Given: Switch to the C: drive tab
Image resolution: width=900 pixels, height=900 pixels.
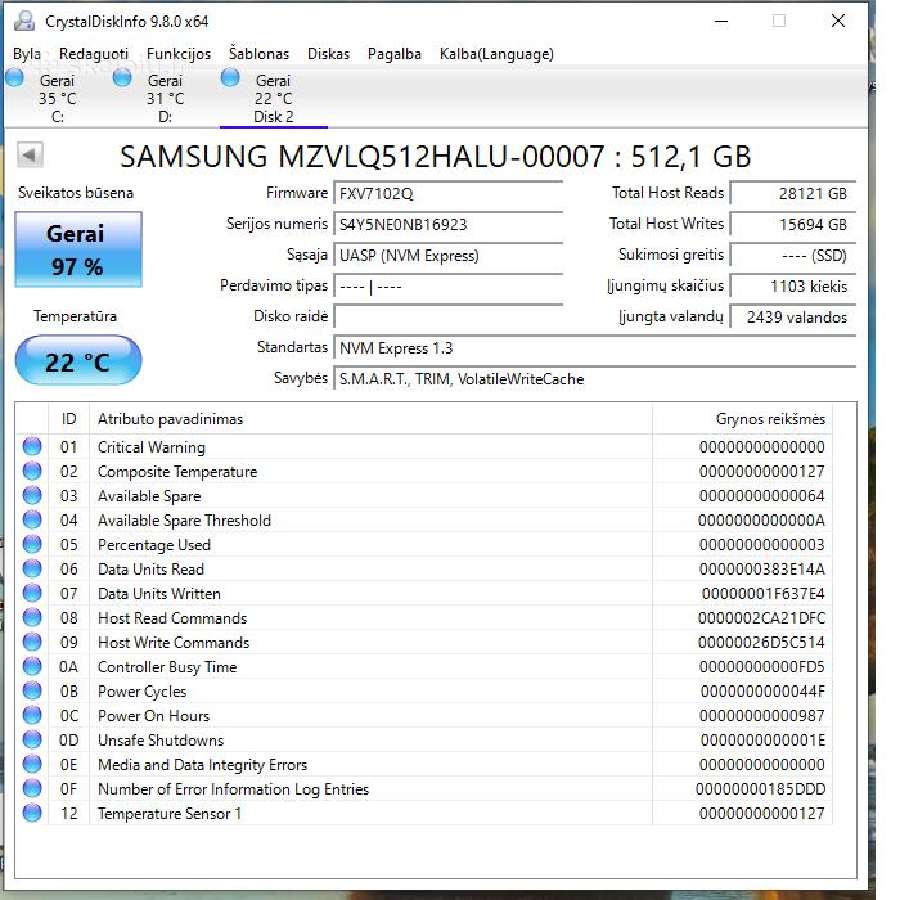Looking at the screenshot, I should [56, 98].
